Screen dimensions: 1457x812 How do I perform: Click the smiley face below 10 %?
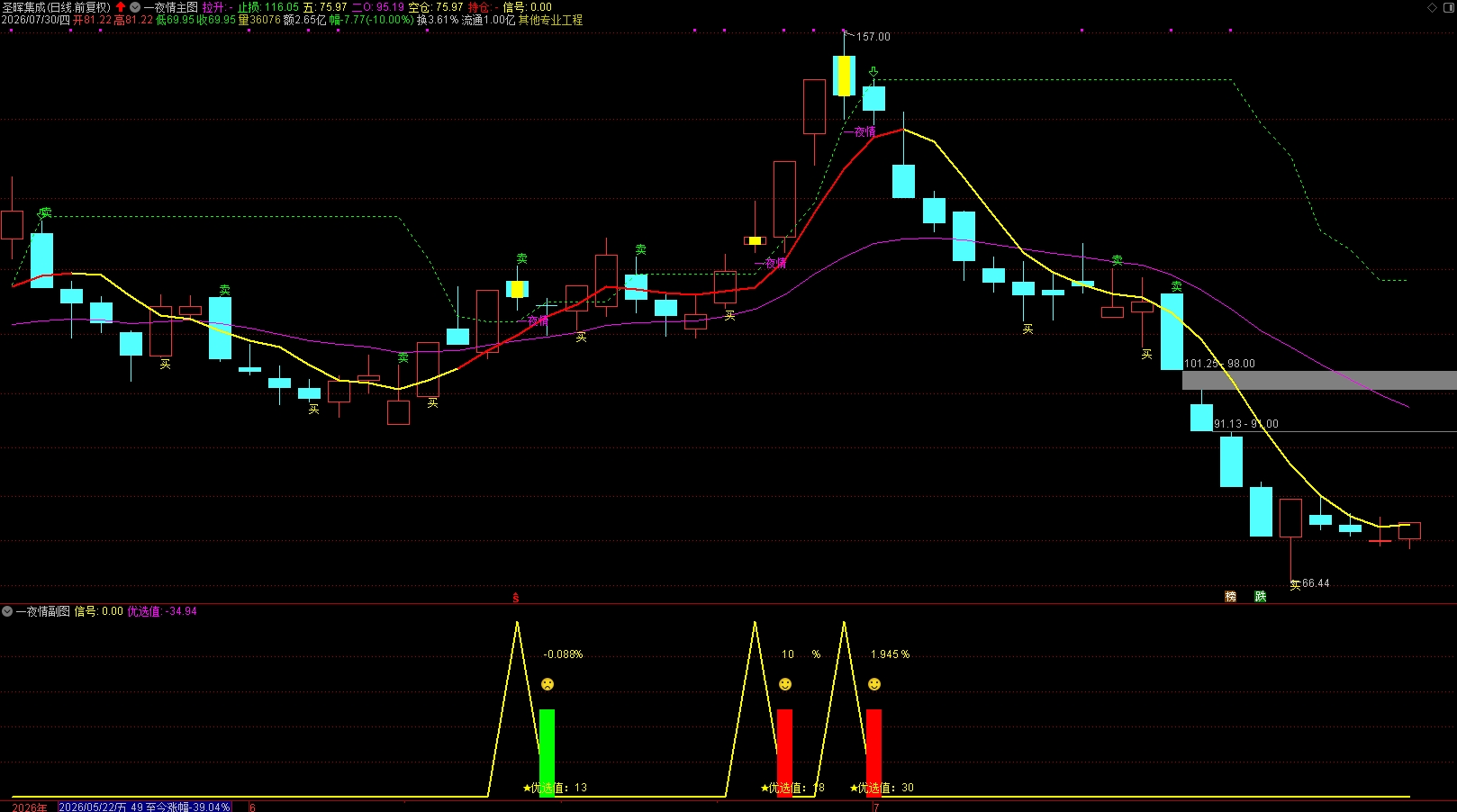point(785,684)
